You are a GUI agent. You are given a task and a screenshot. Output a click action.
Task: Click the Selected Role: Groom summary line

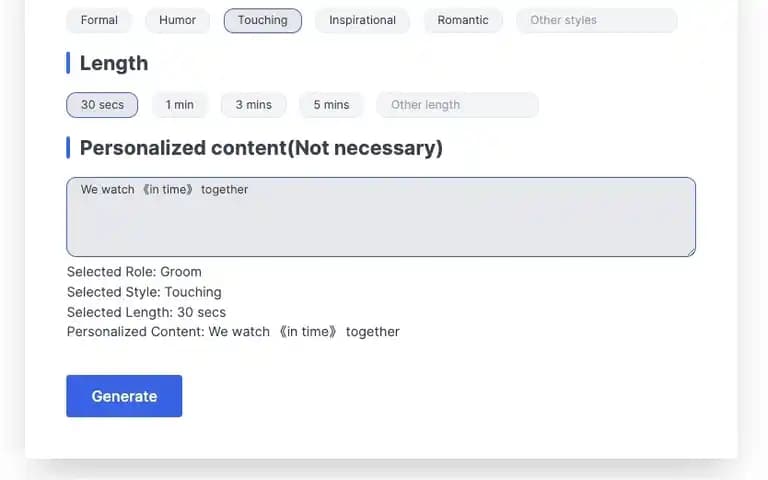(134, 272)
